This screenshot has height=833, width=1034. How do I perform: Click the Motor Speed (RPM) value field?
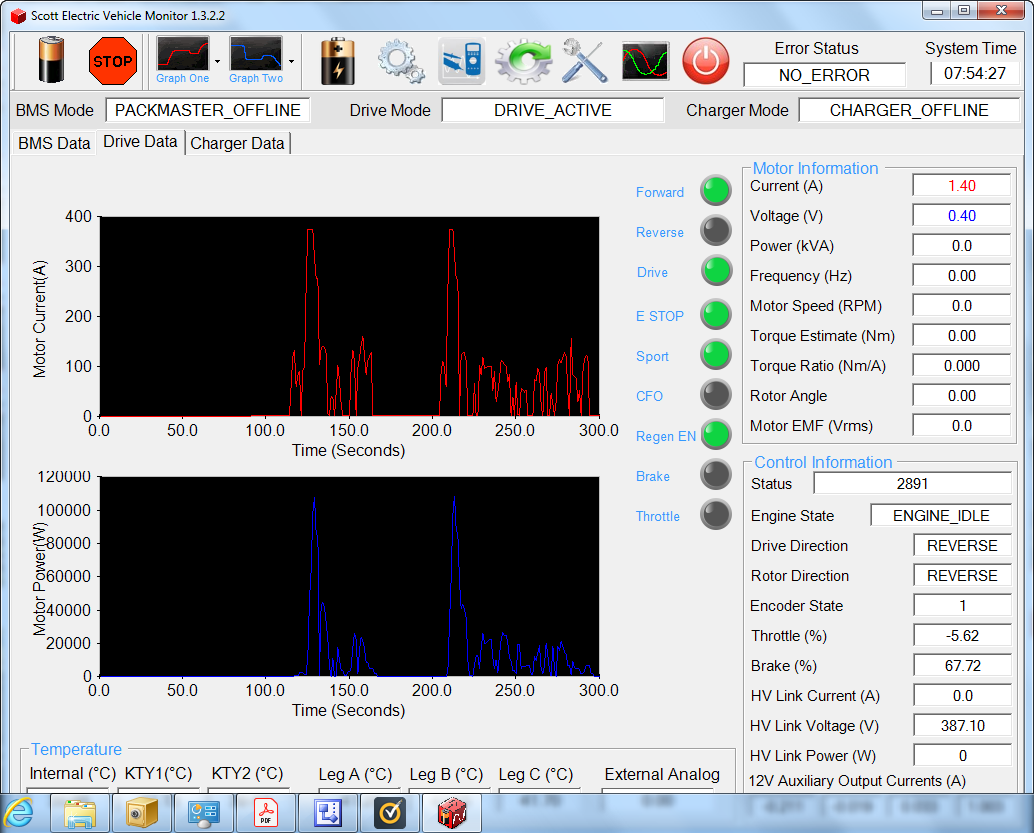coord(961,306)
